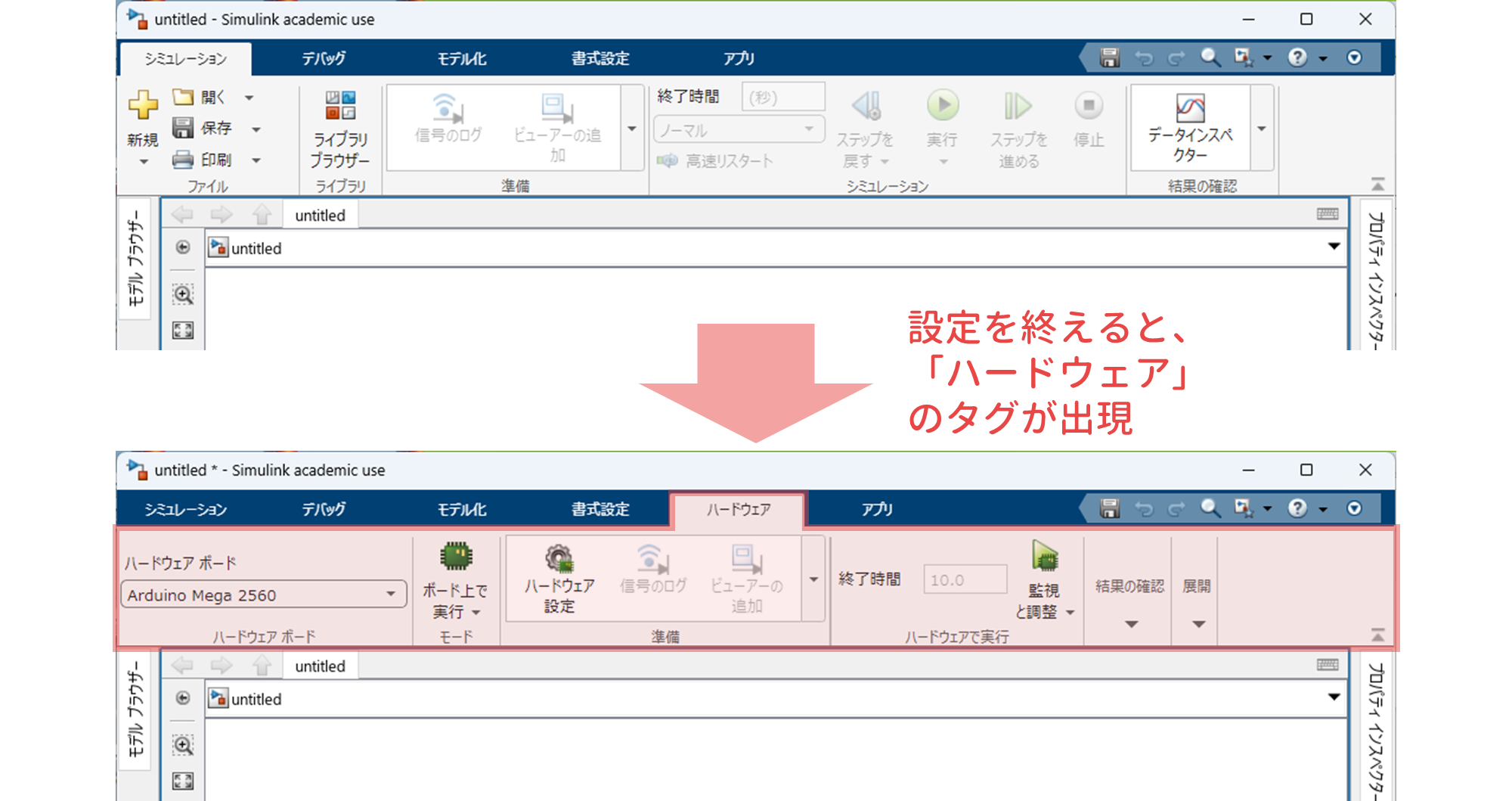Click the 実行 (Run) play button
The height and width of the screenshot is (801, 1512).
pyautogui.click(x=943, y=105)
